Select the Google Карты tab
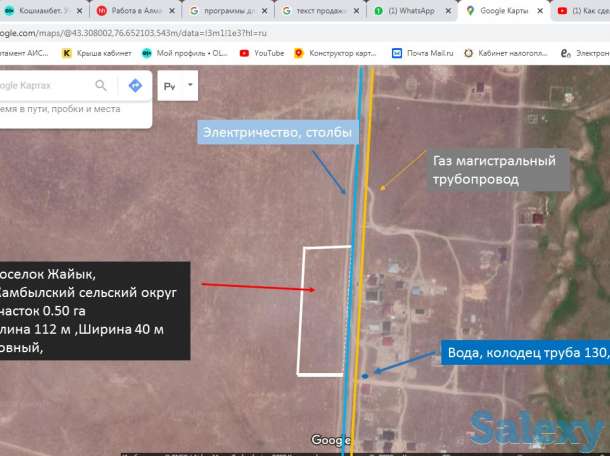The width and height of the screenshot is (610, 456). coord(504,11)
